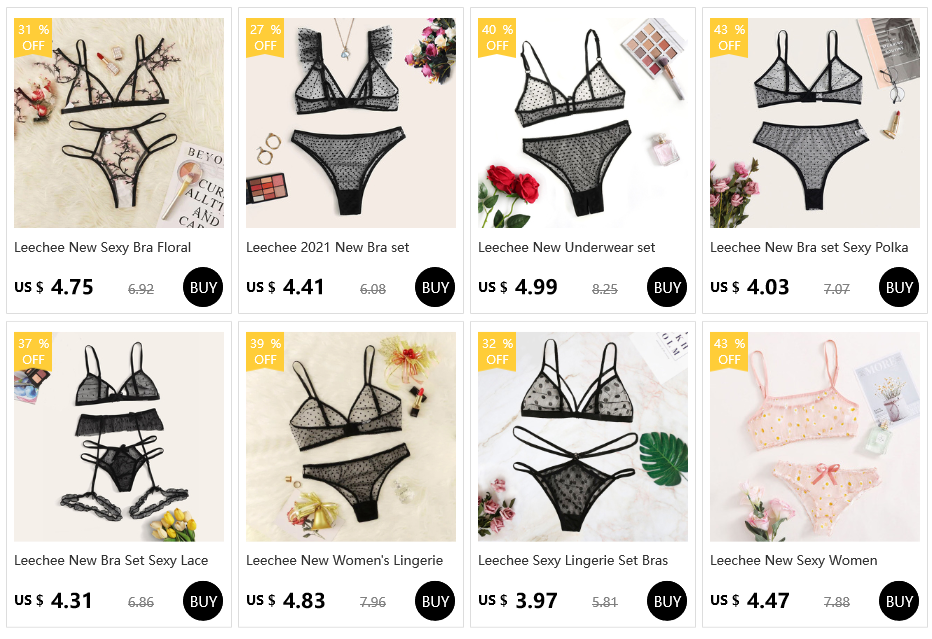Click the 27% OFF discount badge
Screen dimensions: 932x639
pyautogui.click(x=265, y=37)
